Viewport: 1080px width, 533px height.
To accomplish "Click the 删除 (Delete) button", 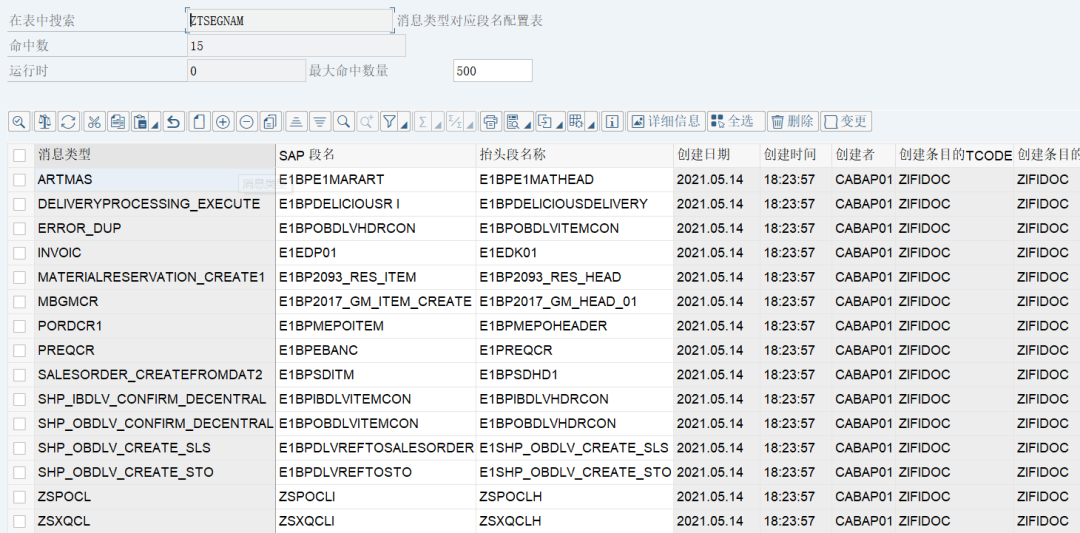I will 793,122.
